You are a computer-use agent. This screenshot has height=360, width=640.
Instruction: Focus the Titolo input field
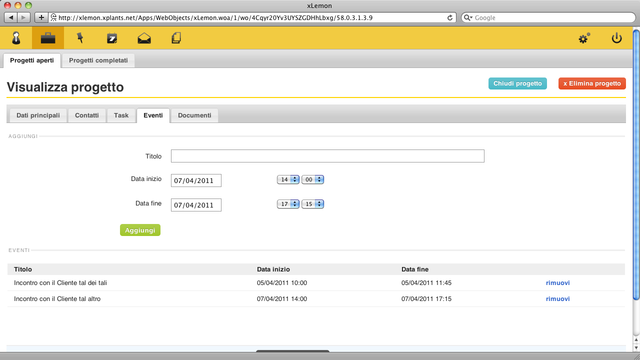click(327, 156)
